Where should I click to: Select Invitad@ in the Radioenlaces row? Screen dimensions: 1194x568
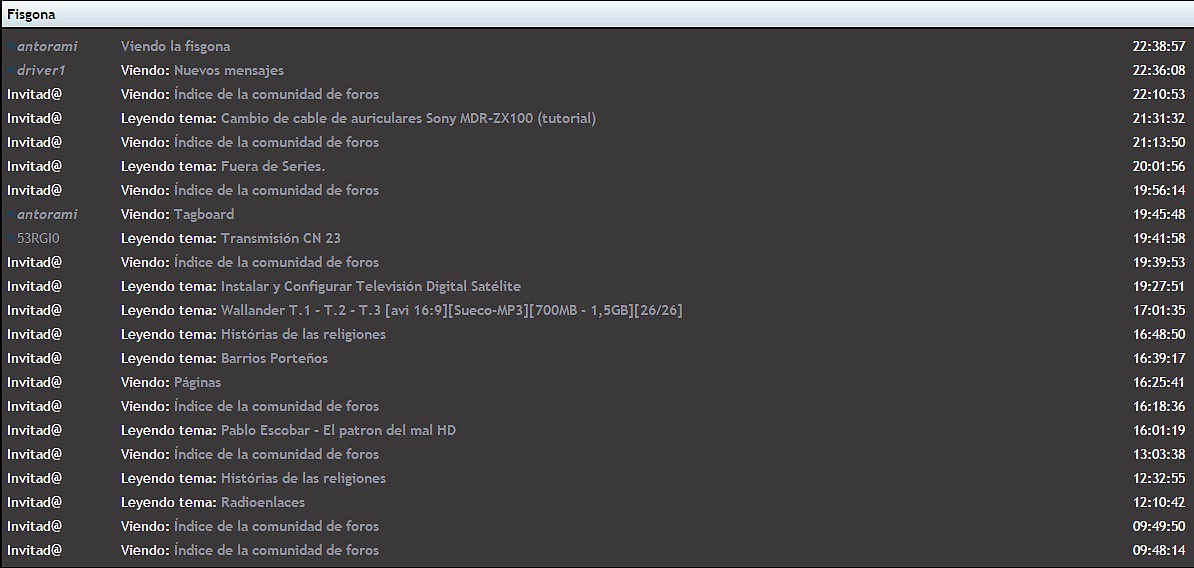34,503
